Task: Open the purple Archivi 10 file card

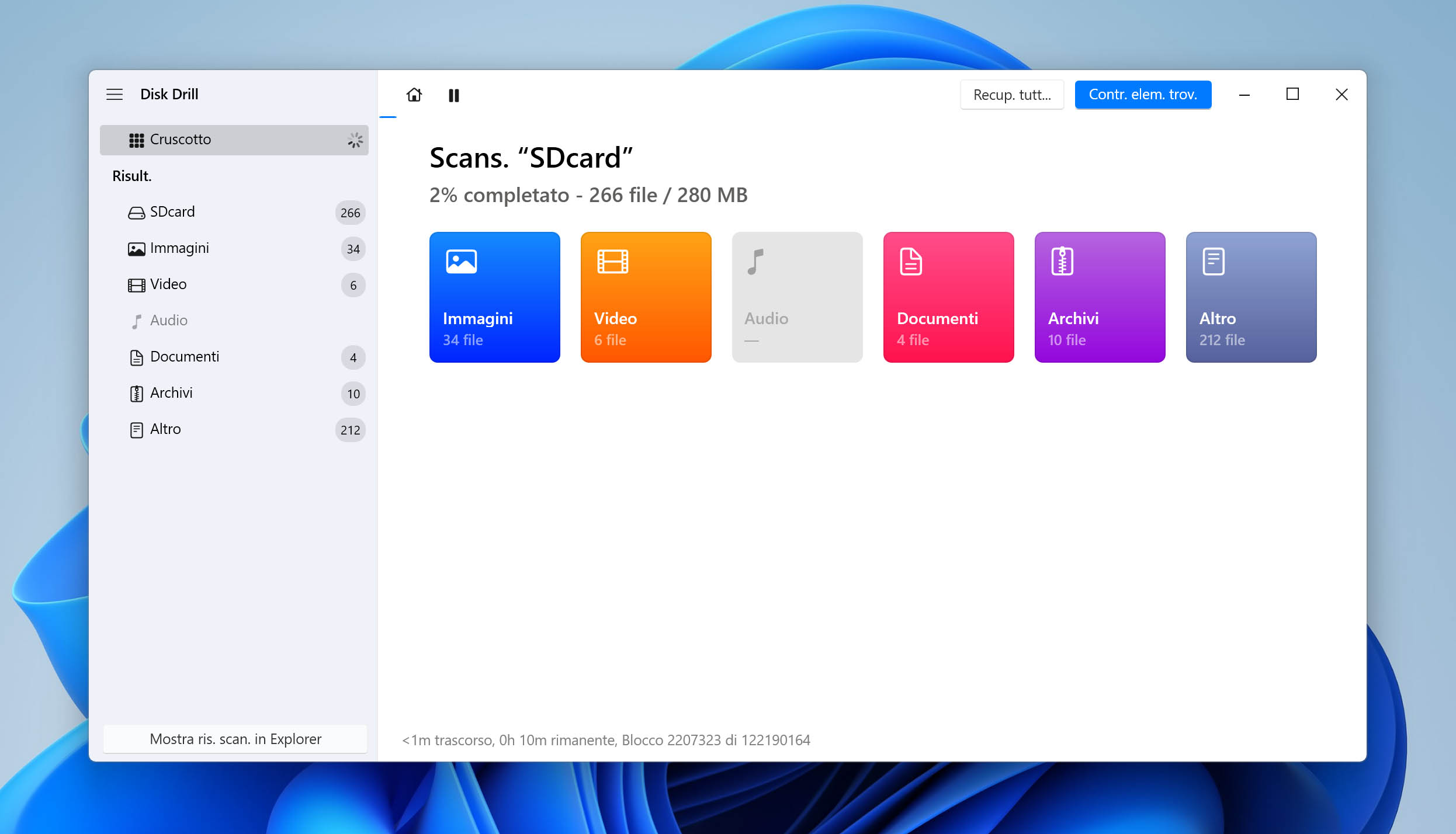Action: [x=1100, y=297]
